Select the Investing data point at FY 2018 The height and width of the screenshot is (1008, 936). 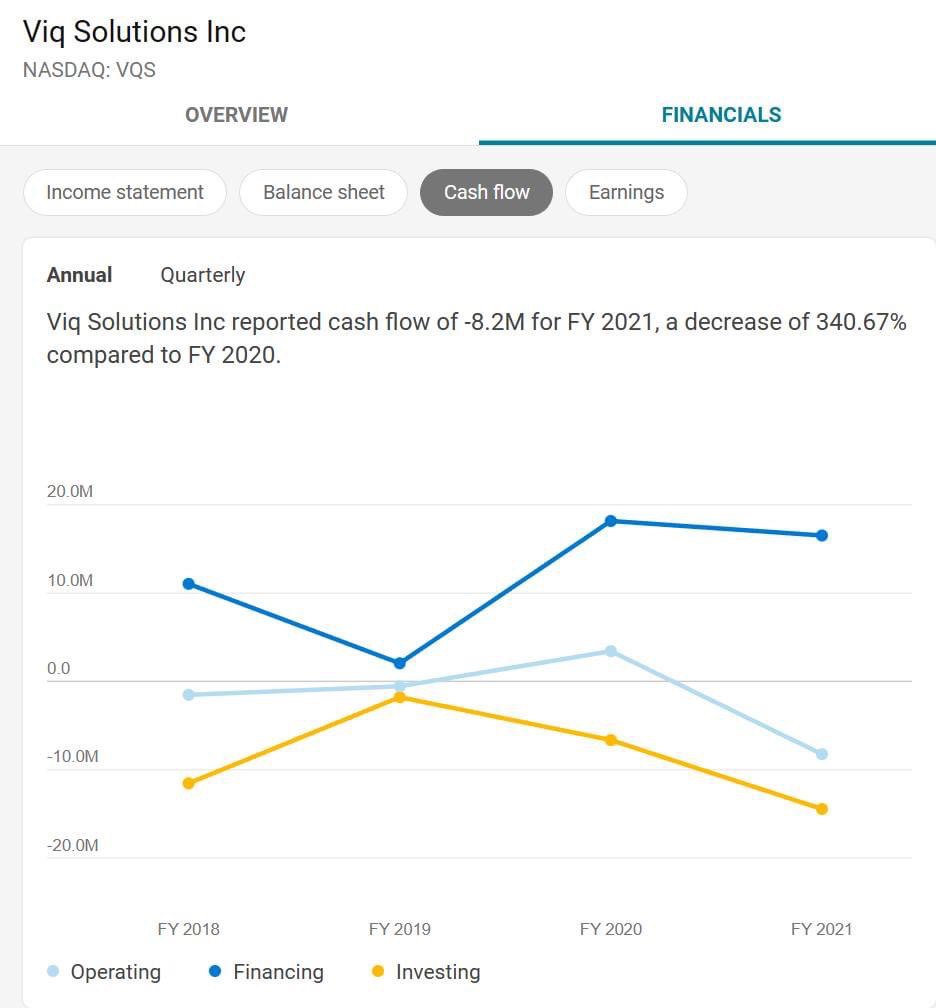188,783
